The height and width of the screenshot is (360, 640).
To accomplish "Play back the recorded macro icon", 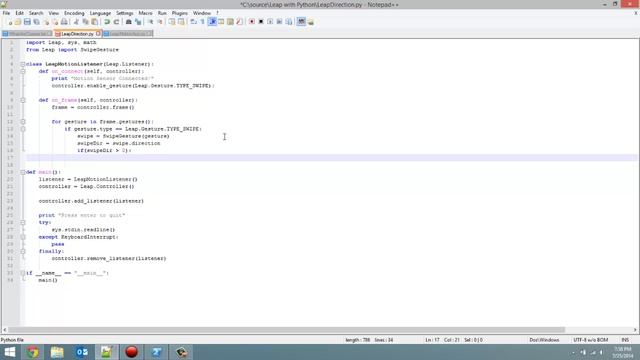I will 270,22.
